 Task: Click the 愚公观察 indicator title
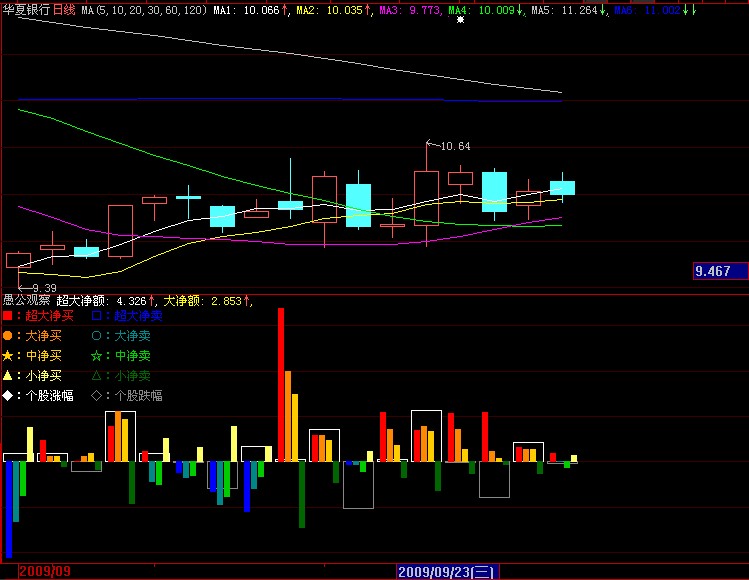pyautogui.click(x=26, y=299)
